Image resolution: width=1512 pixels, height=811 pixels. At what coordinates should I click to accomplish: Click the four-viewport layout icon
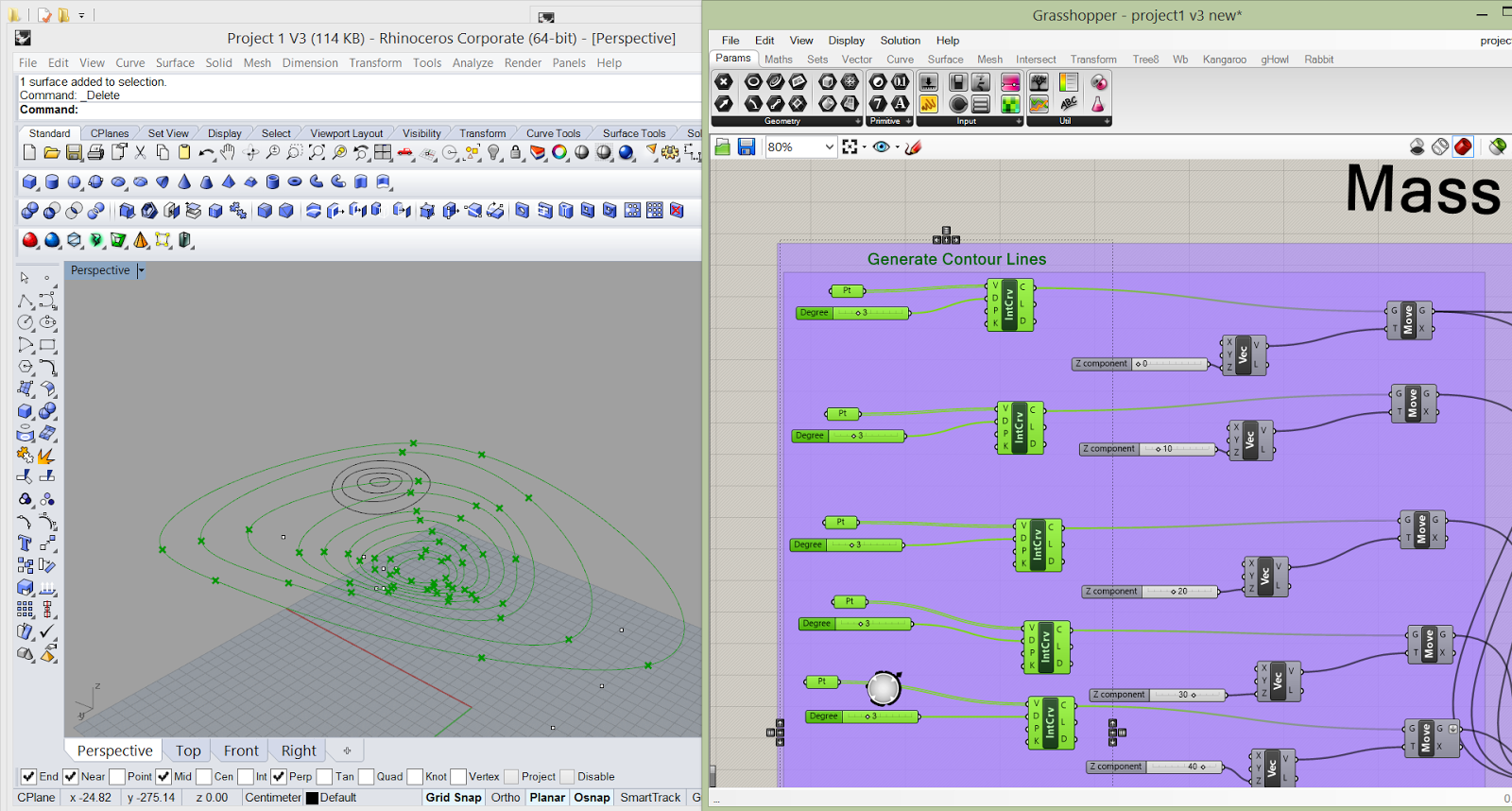click(383, 152)
